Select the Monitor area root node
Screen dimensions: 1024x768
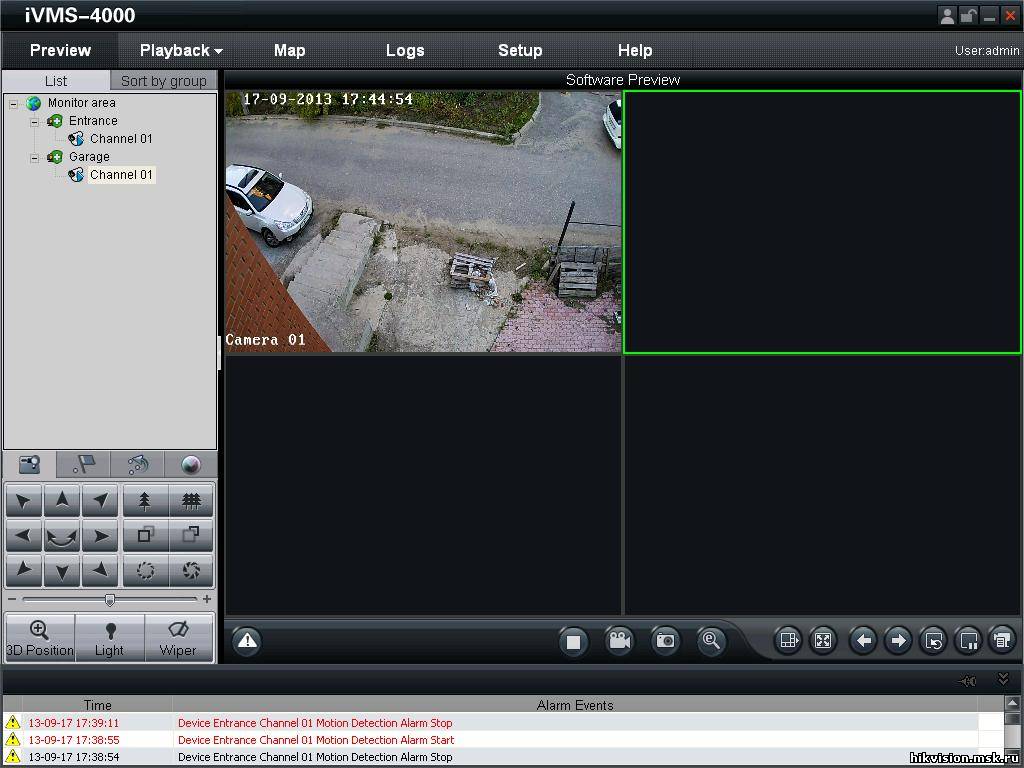pyautogui.click(x=82, y=103)
